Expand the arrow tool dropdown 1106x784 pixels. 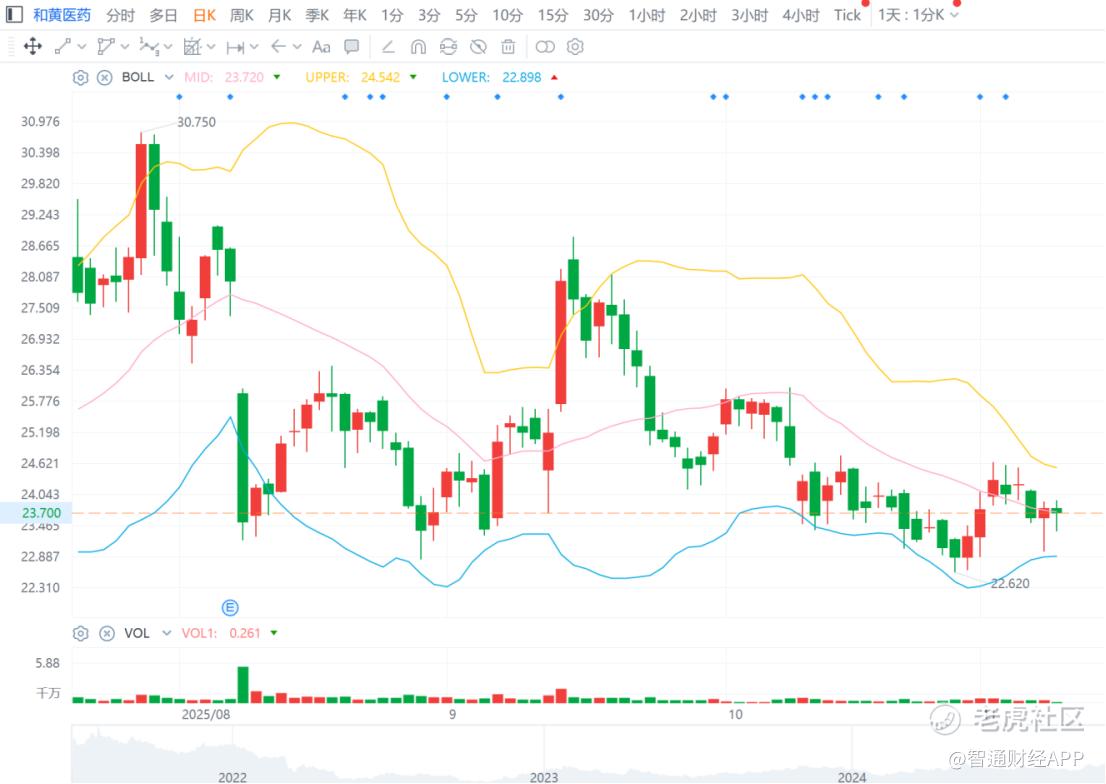tap(297, 47)
